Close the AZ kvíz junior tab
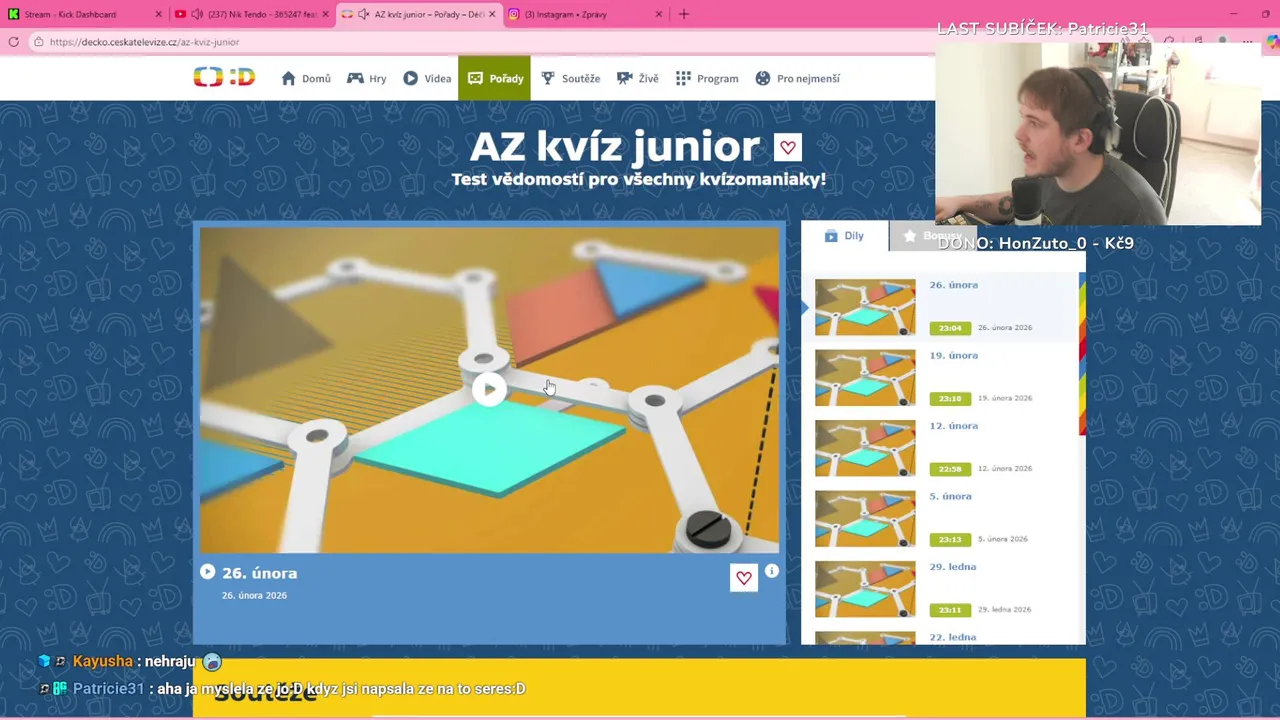 (491, 14)
